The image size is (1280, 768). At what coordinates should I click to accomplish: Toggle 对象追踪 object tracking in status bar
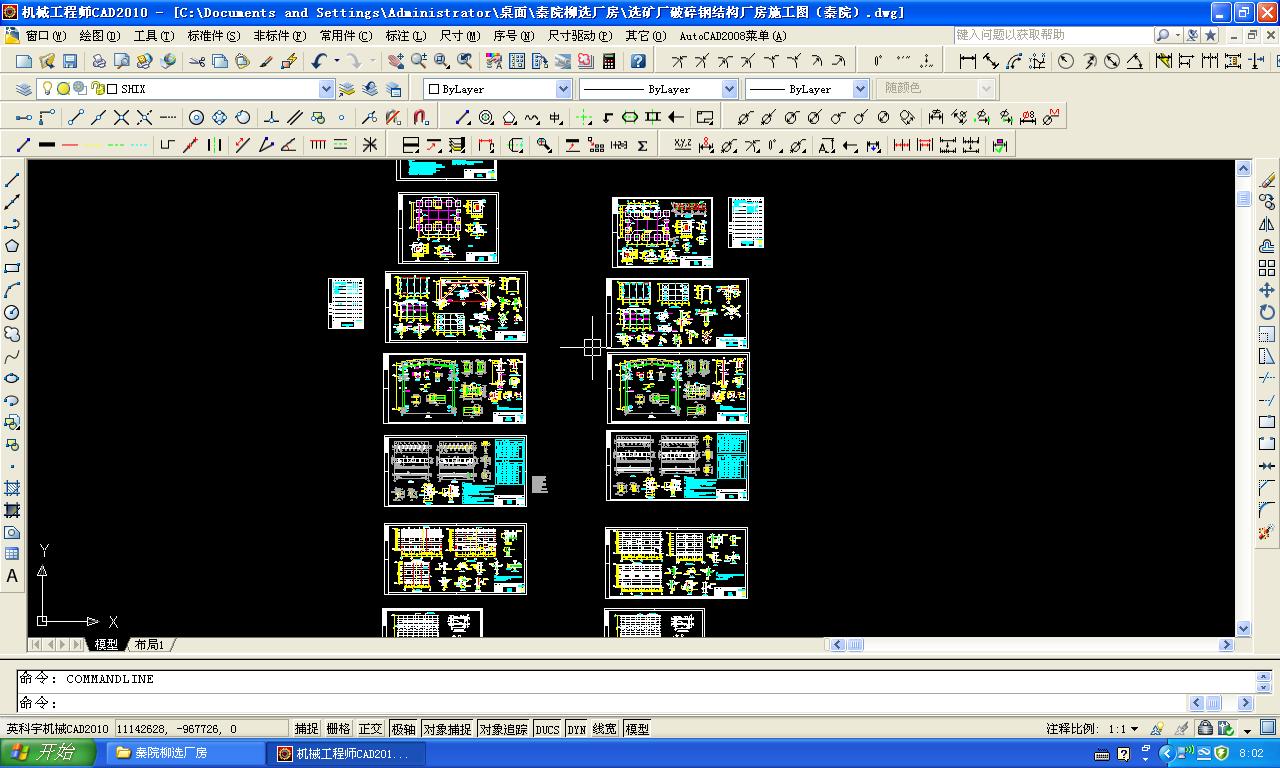503,729
